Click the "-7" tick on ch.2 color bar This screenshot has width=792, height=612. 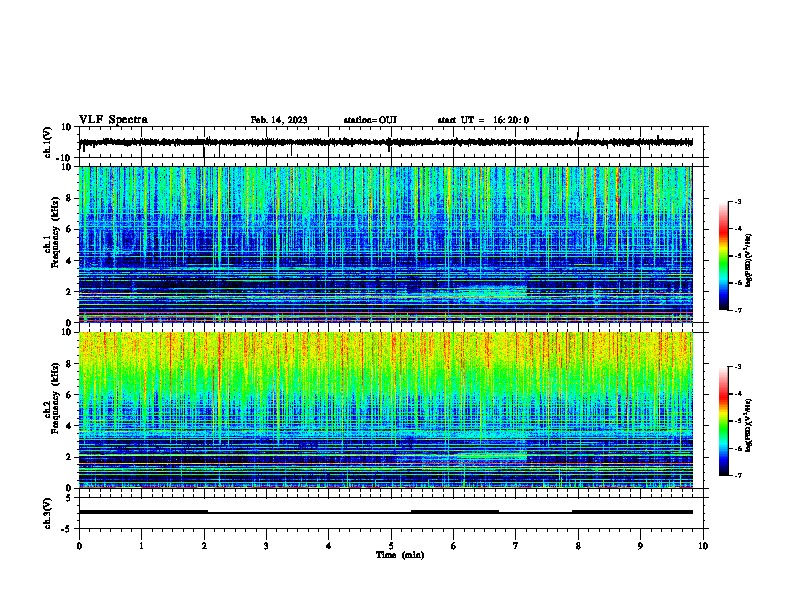[738, 475]
